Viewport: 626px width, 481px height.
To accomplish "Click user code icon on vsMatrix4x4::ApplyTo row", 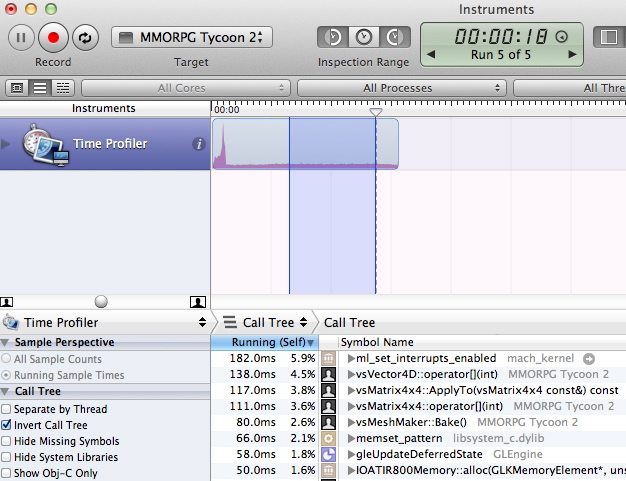I will (x=328, y=390).
